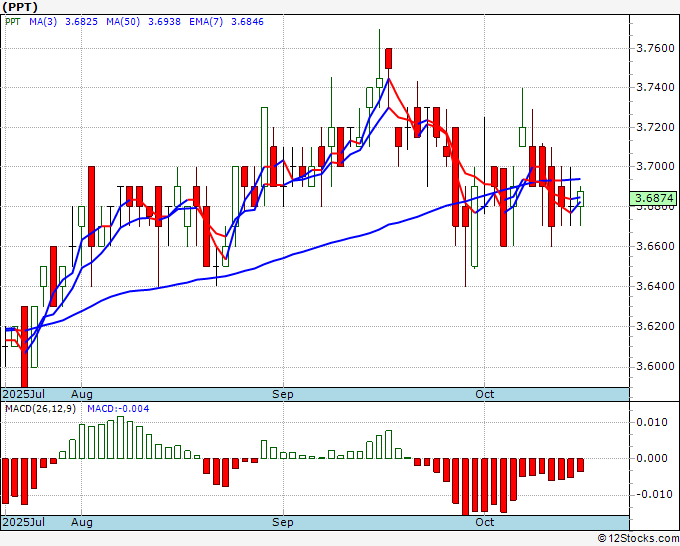680x546 pixels.
Task: Click the MA(50) legend label
Action: pyautogui.click(x=123, y=22)
